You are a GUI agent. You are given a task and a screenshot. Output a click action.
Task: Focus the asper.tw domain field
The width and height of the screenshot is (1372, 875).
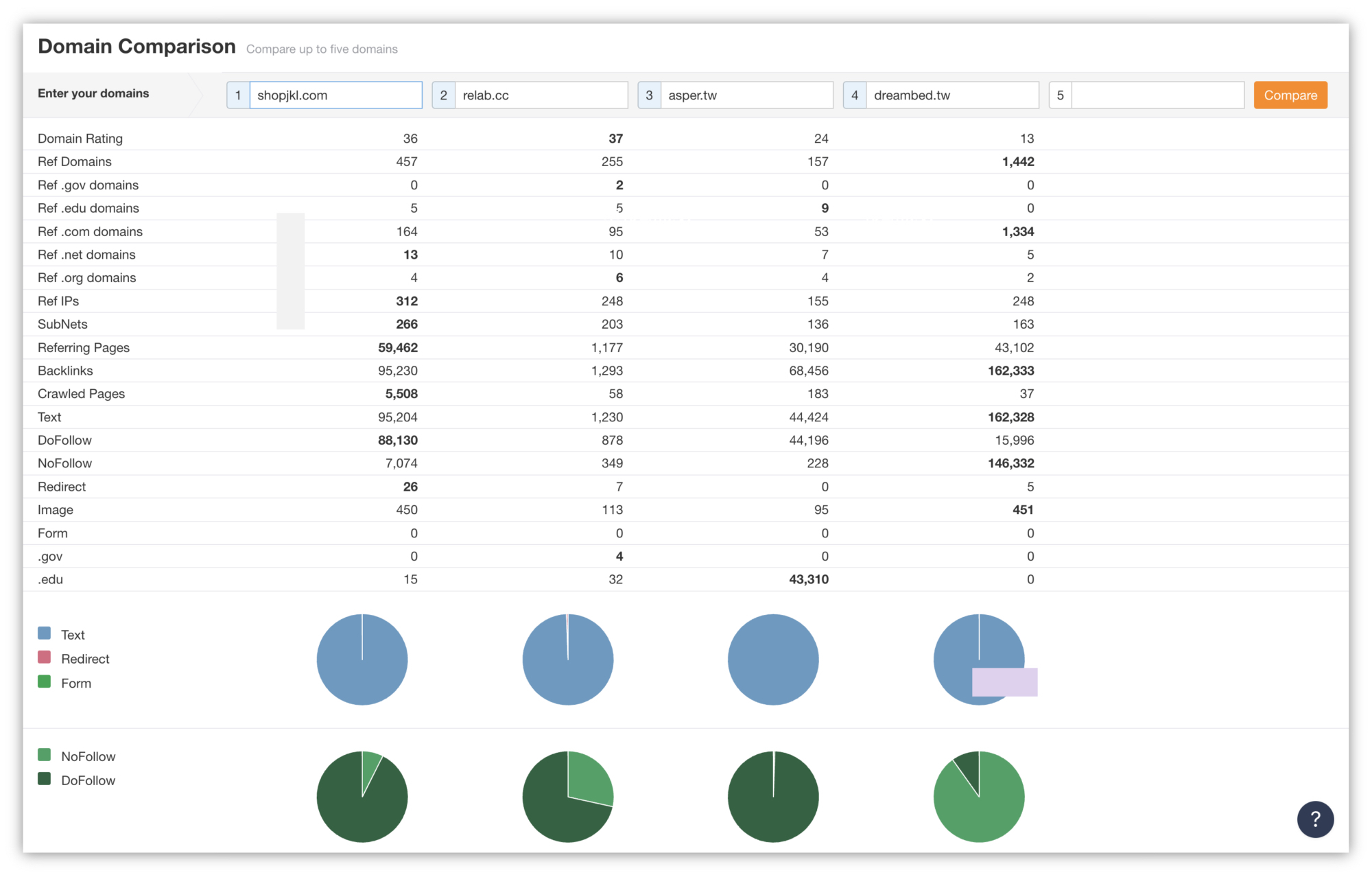[x=746, y=95]
